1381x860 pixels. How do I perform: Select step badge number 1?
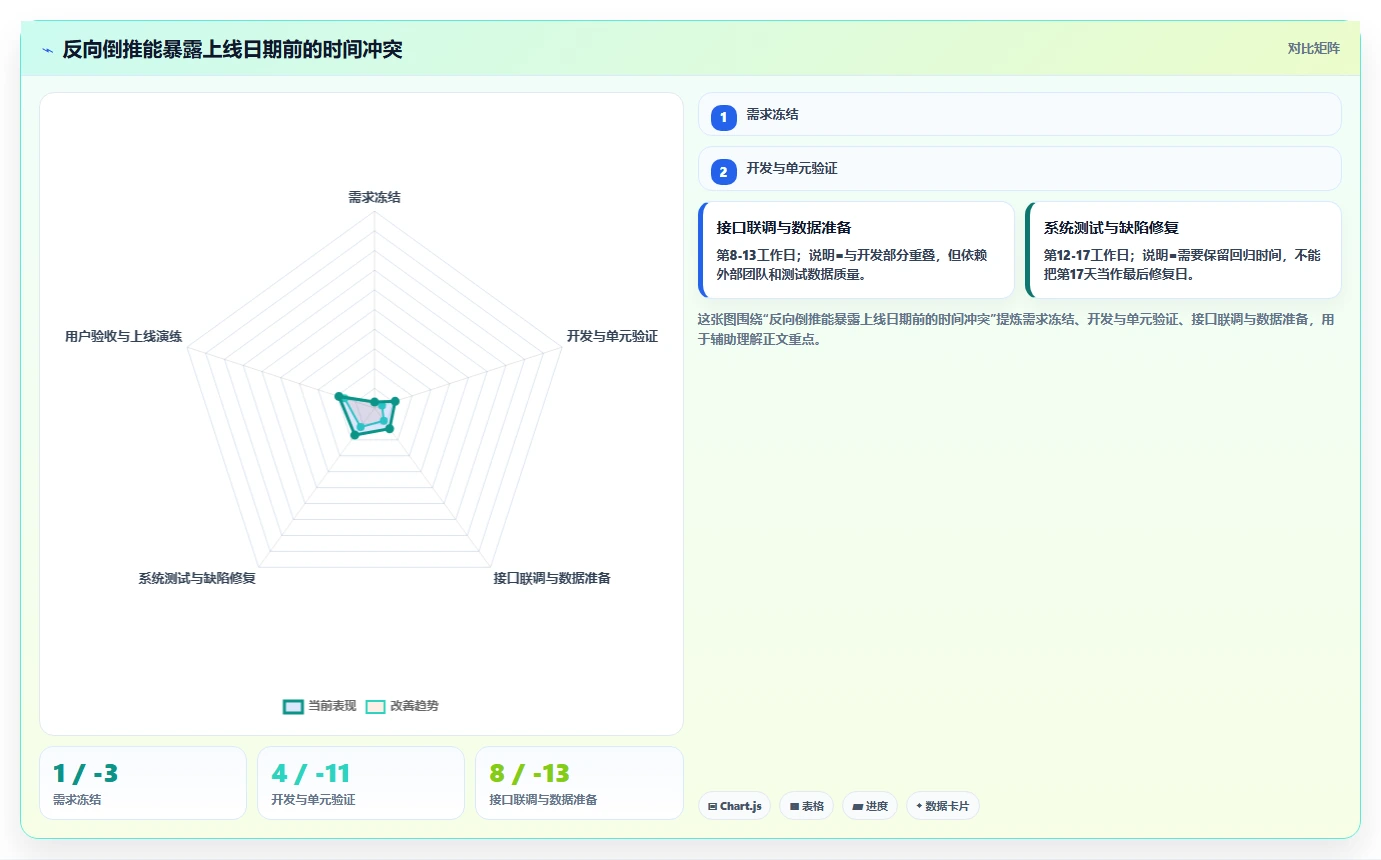pos(723,117)
